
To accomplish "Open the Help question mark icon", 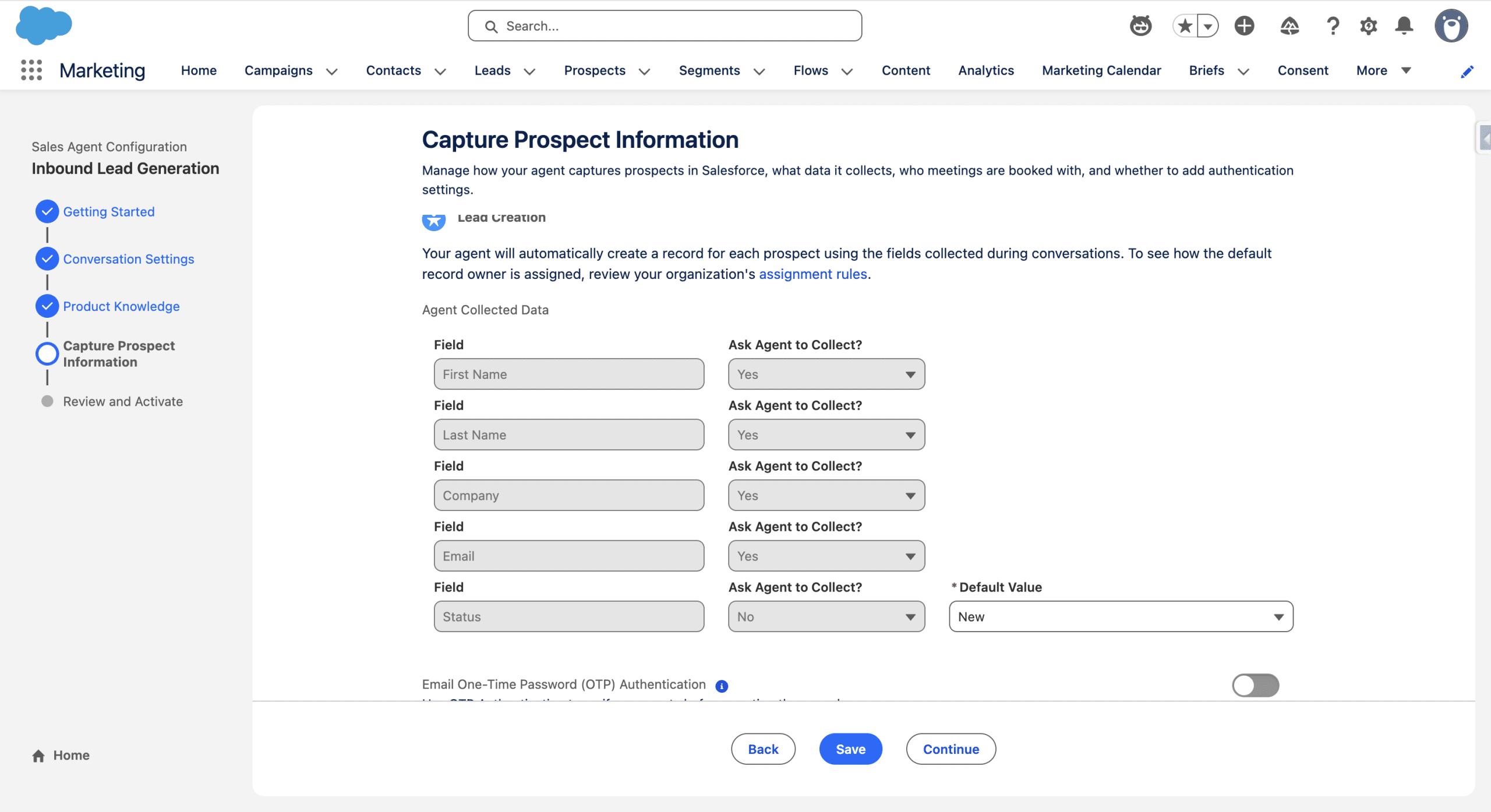I will click(1333, 26).
